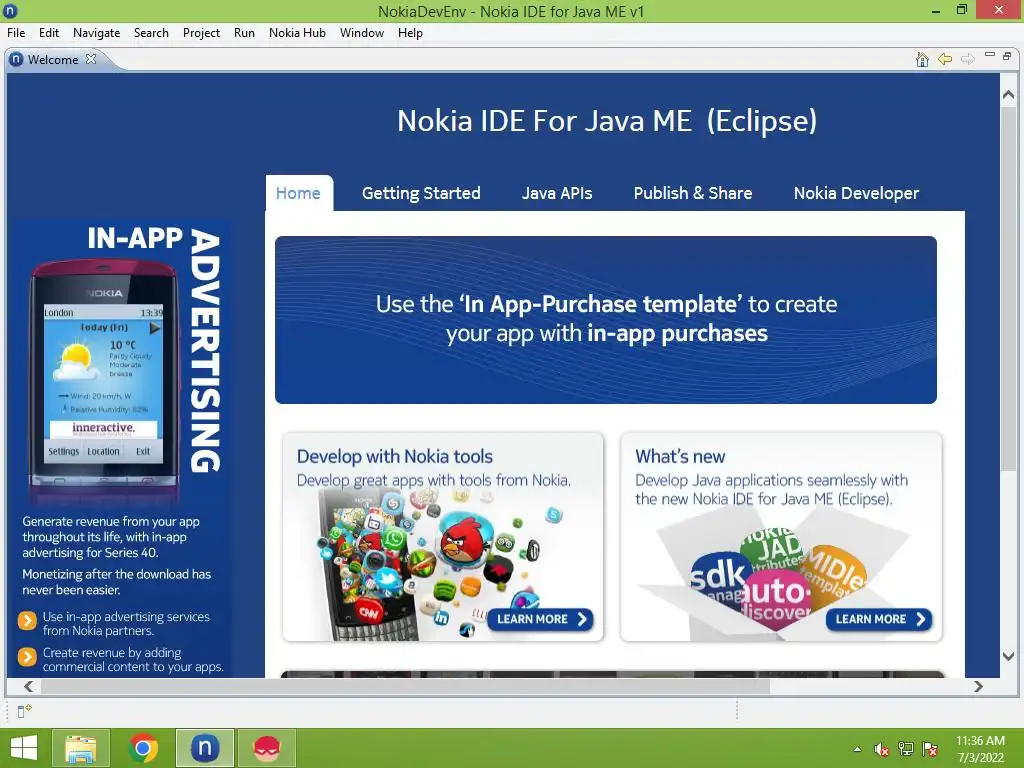Show hidden tray icons arrow

coord(857,749)
